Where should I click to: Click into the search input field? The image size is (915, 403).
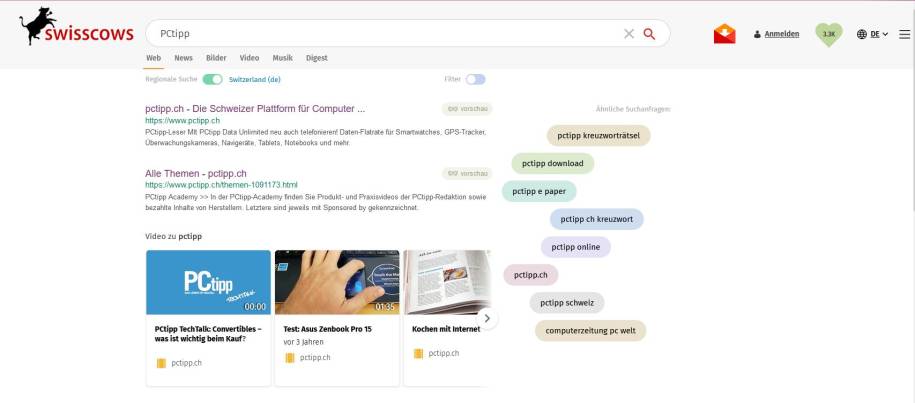click(380, 34)
